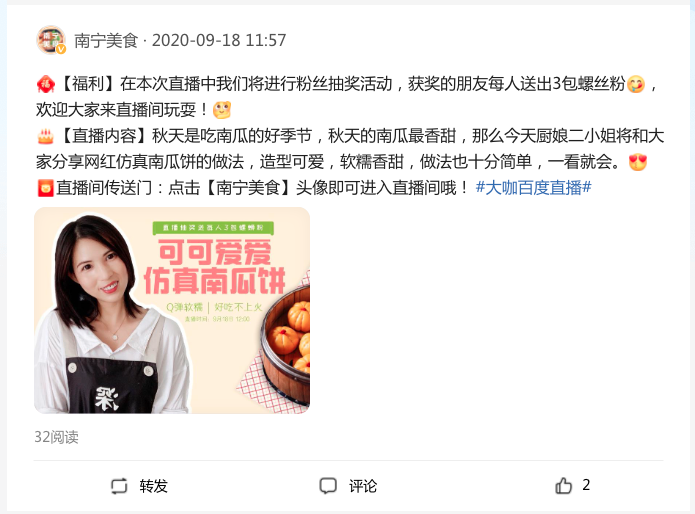Open the 评论 comments section
Image resolution: width=695 pixels, height=514 pixels.
pyautogui.click(x=363, y=486)
